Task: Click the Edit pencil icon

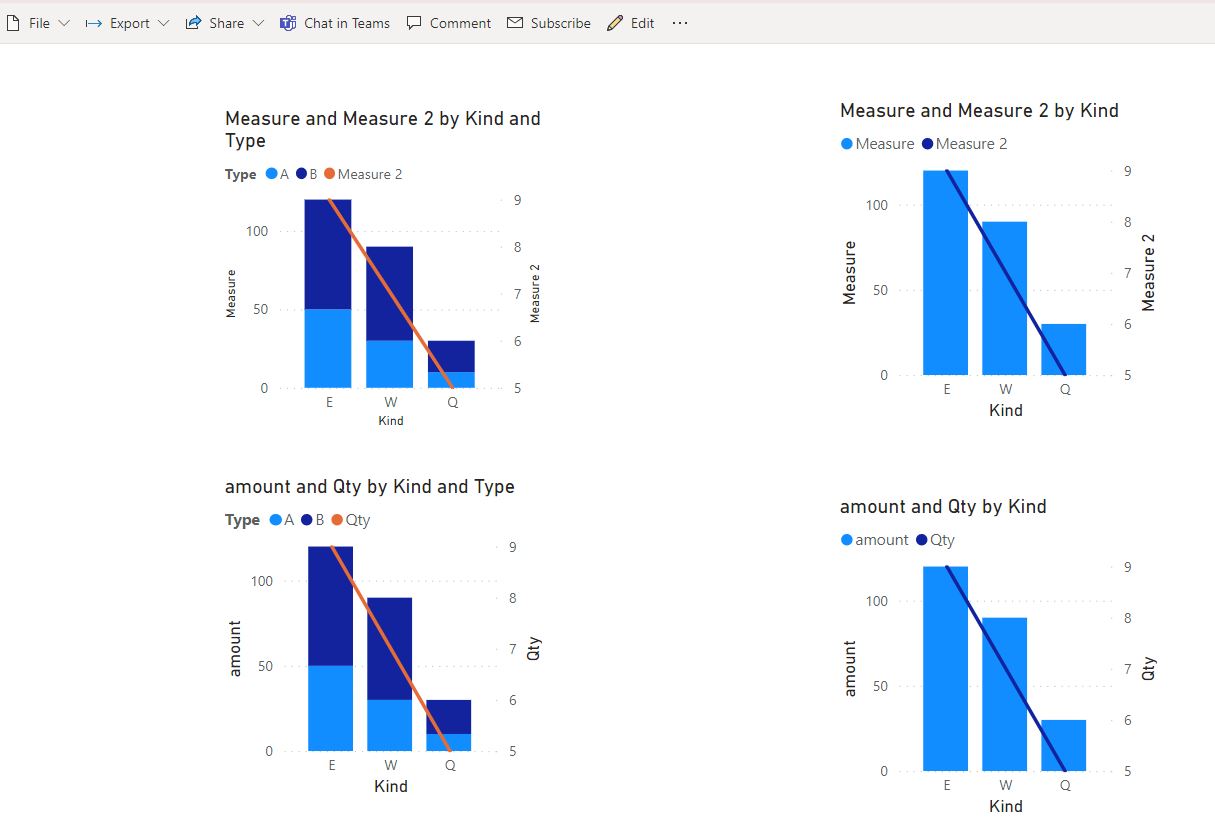Action: [615, 23]
